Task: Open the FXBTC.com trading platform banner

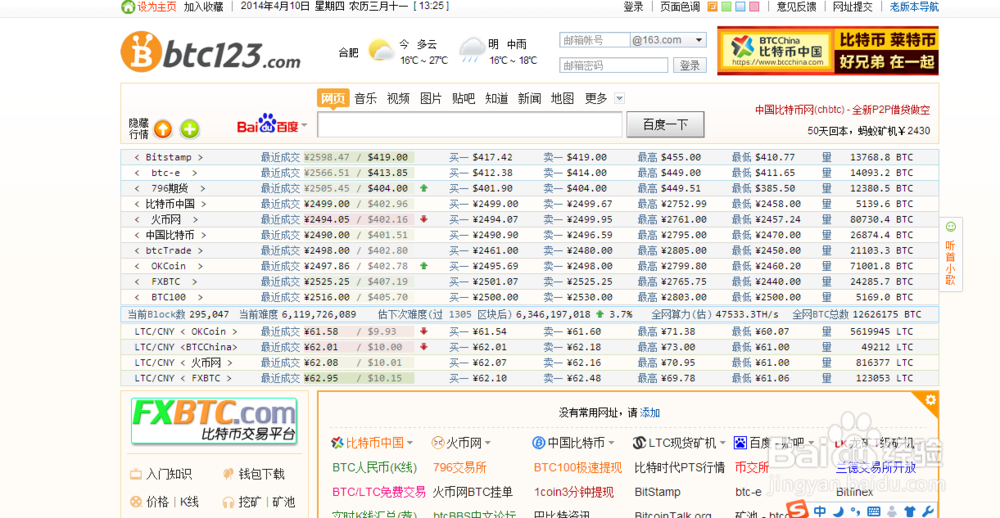Action: (214, 421)
